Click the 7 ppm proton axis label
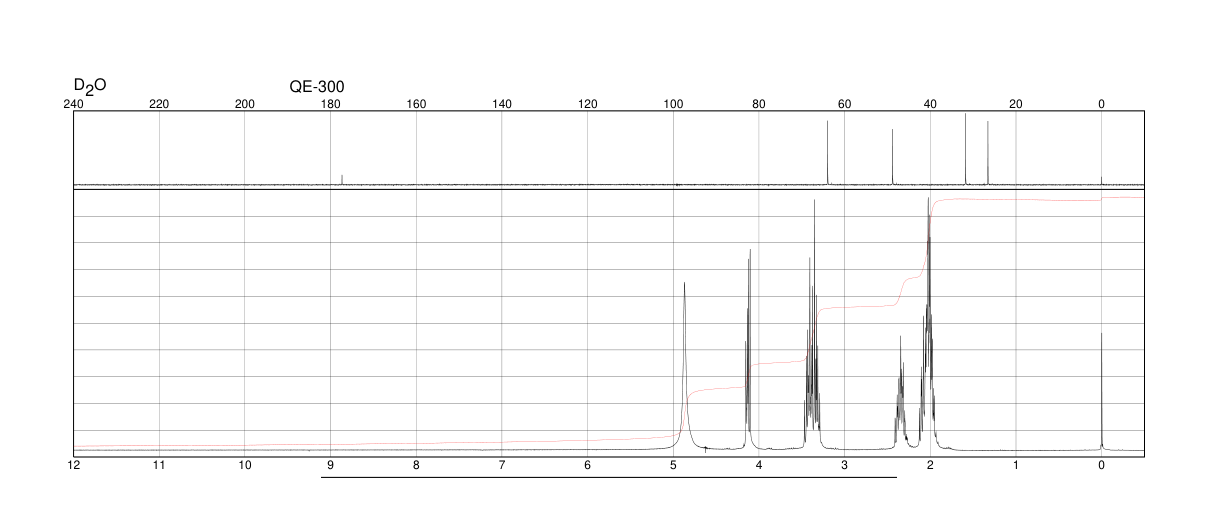This screenshot has height=528, width=1224. point(502,466)
